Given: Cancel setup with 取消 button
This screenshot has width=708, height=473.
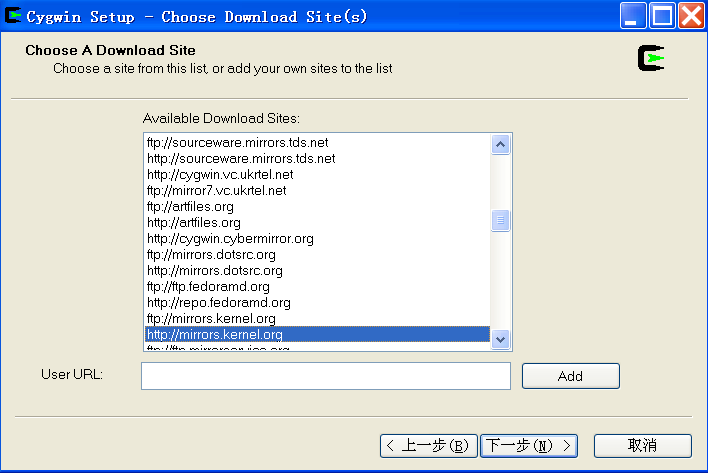Looking at the screenshot, I should click(643, 446).
